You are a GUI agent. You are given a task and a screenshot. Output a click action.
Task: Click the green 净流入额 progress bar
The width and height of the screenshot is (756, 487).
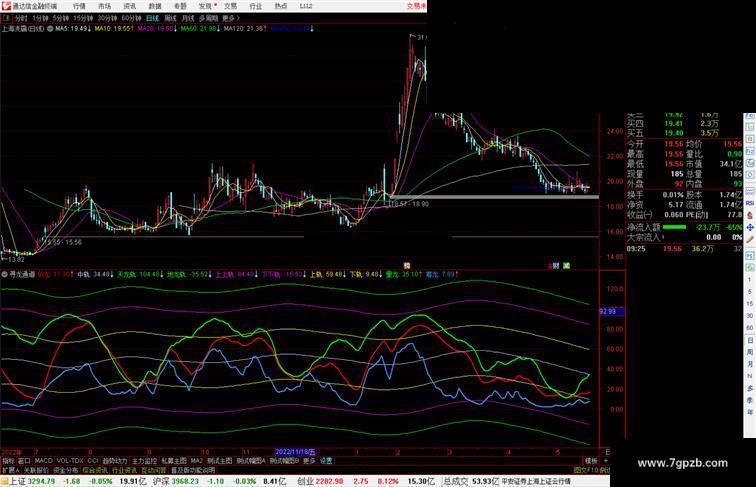(675, 227)
